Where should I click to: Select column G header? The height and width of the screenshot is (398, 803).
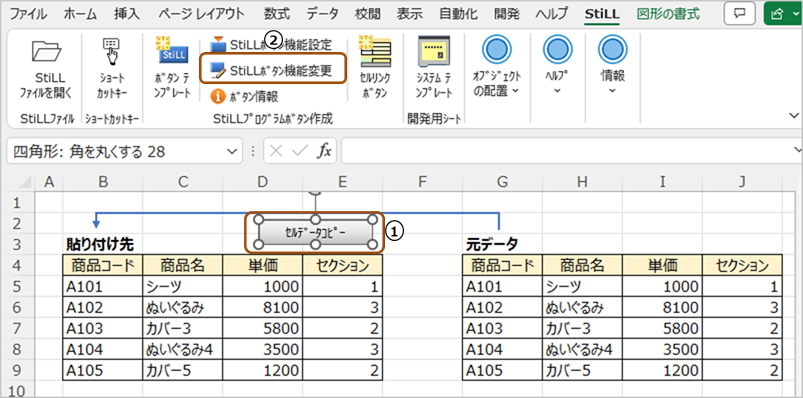click(502, 182)
